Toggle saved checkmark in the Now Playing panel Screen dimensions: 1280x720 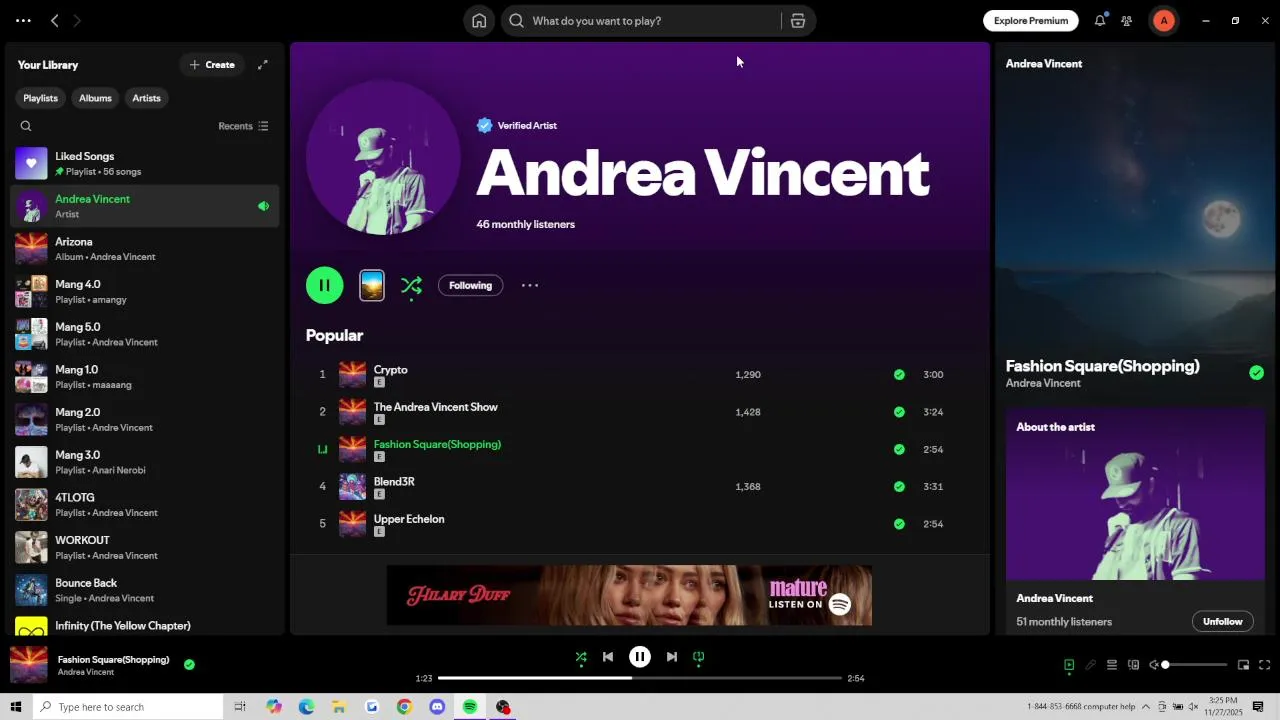coord(1256,373)
